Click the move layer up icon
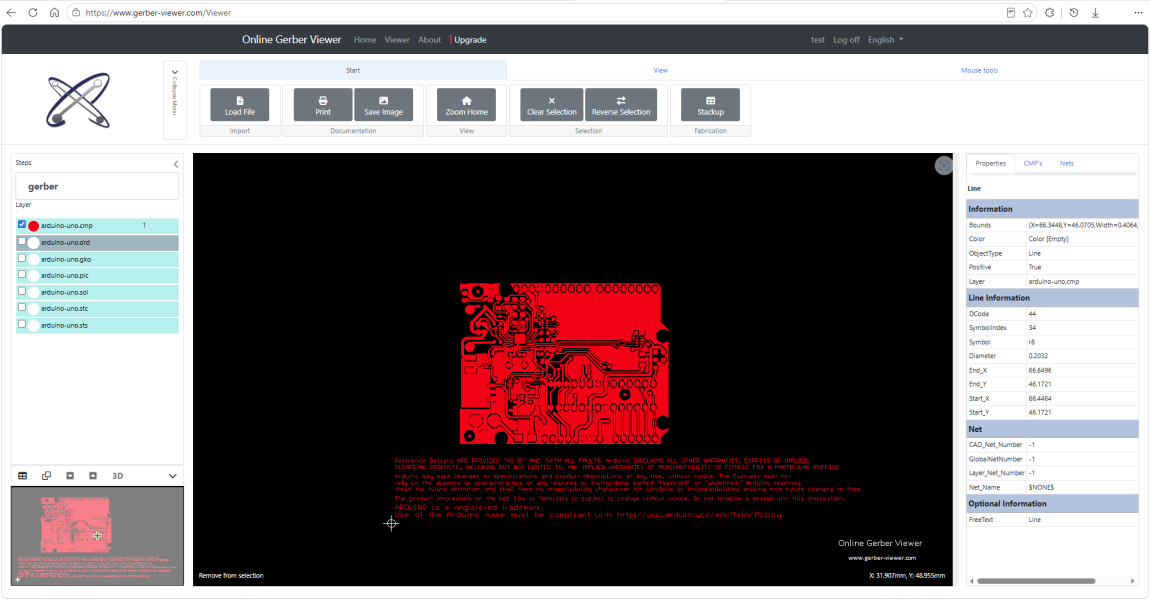 point(93,476)
